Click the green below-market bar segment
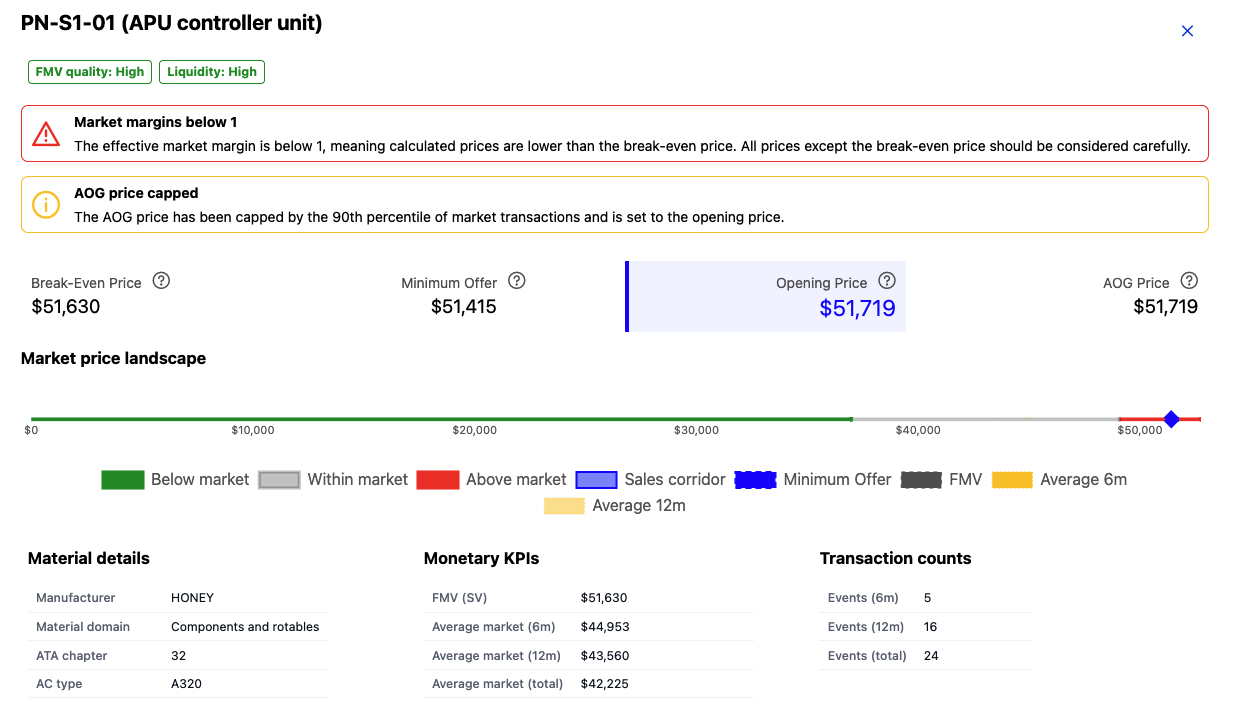 (x=441, y=419)
